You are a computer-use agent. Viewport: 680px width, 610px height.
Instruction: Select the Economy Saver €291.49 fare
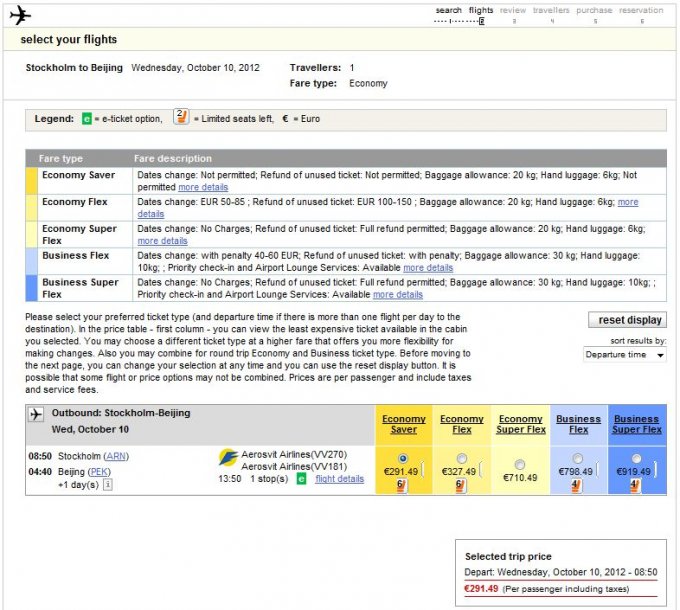point(403,459)
